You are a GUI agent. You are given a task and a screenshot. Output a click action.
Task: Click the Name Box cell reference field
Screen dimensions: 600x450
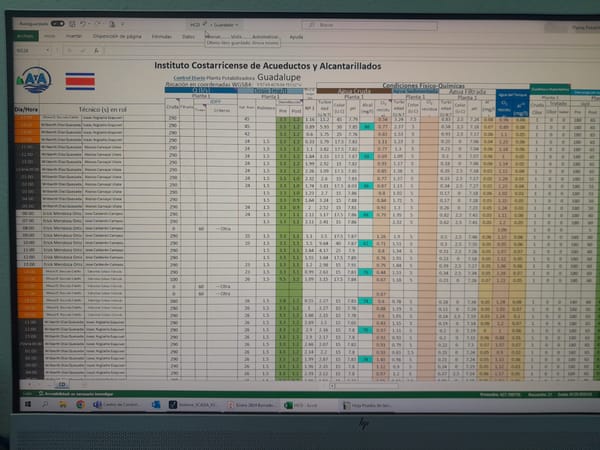point(29,50)
